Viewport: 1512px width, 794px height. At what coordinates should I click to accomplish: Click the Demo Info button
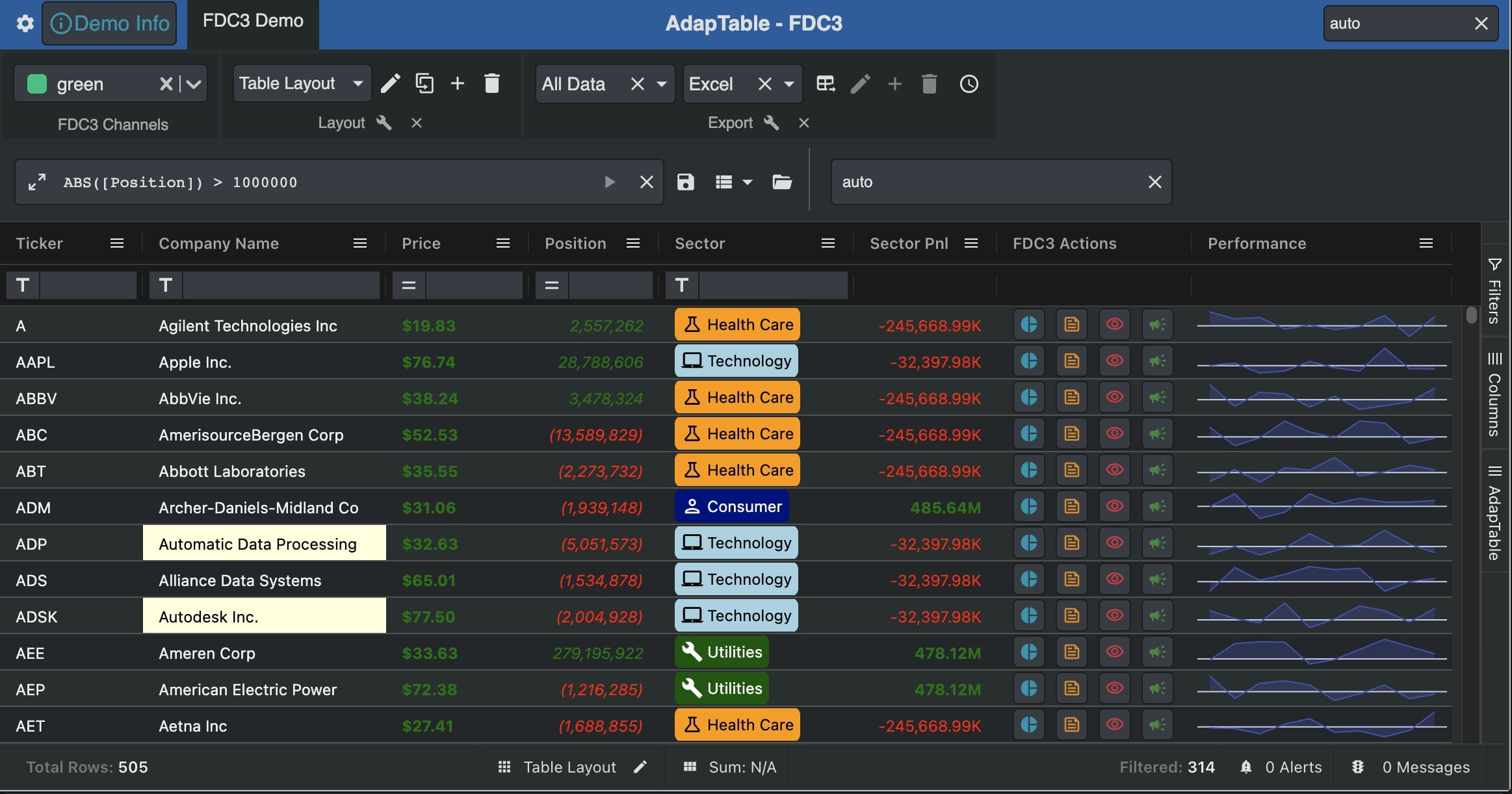[109, 24]
